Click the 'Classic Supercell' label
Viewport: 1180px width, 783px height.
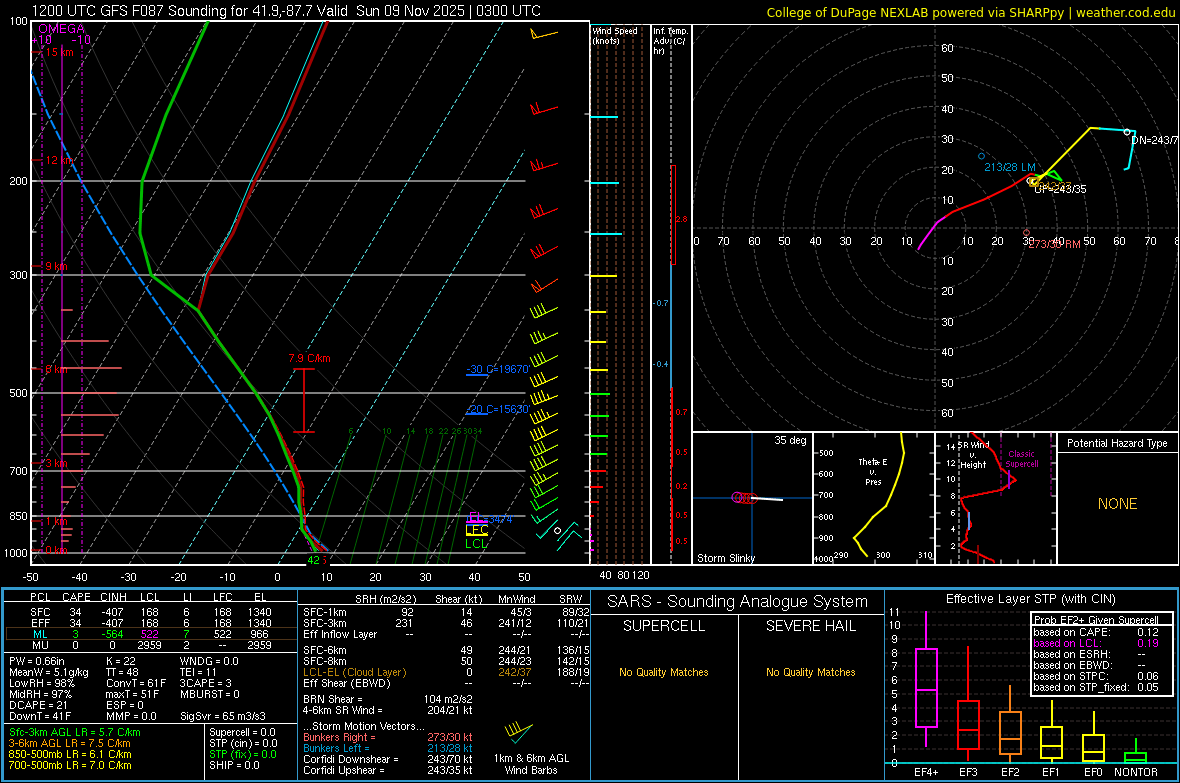pos(1021,459)
